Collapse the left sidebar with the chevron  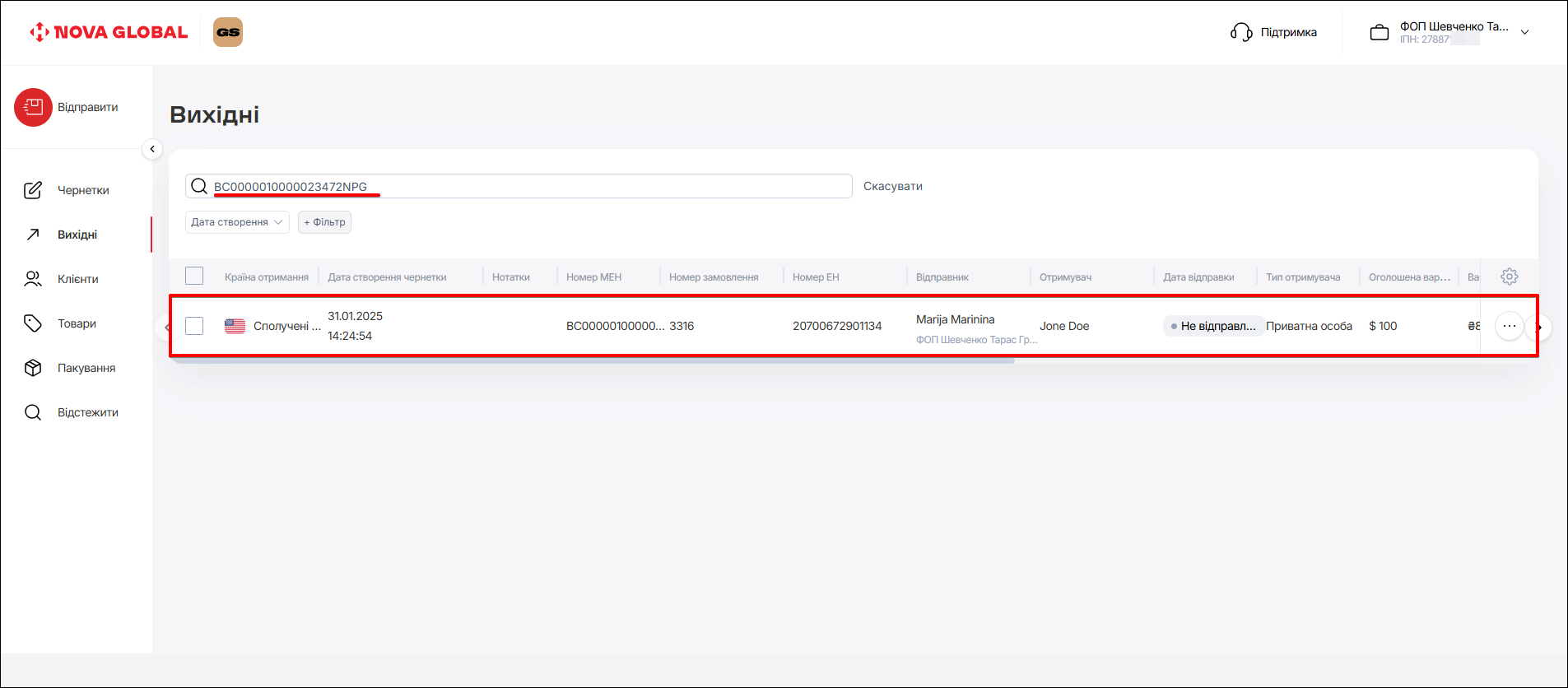(x=152, y=149)
